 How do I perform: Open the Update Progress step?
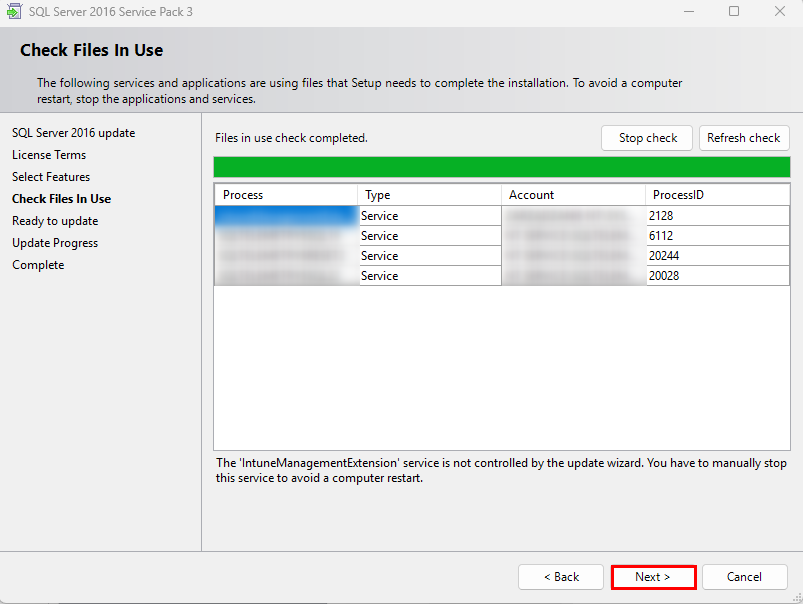55,243
